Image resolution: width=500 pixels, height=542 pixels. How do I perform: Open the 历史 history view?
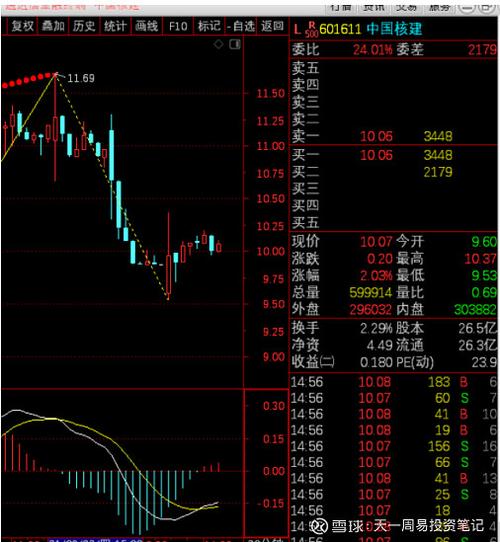click(x=84, y=26)
